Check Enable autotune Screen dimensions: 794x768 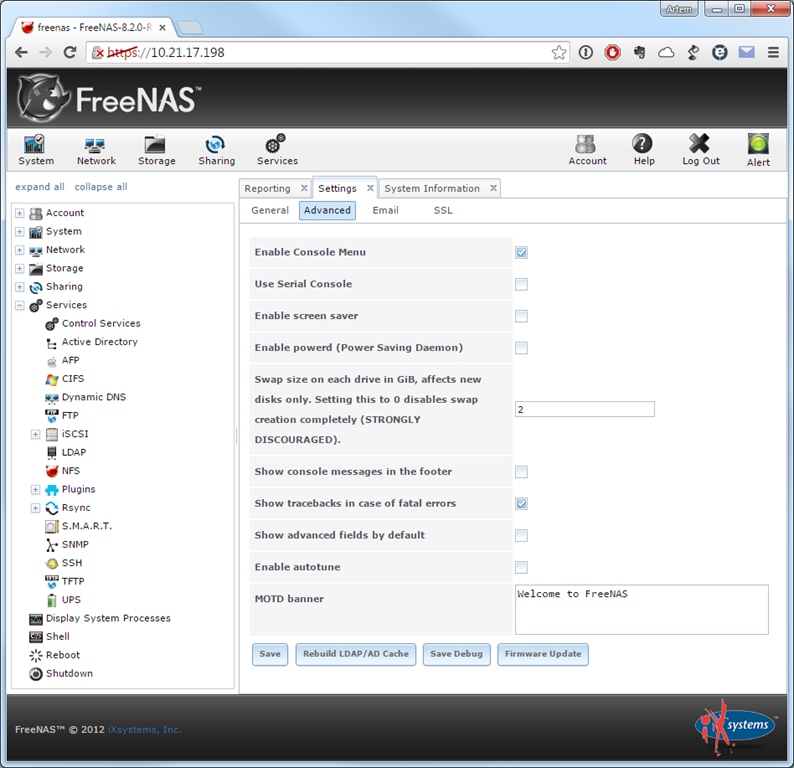pos(521,568)
